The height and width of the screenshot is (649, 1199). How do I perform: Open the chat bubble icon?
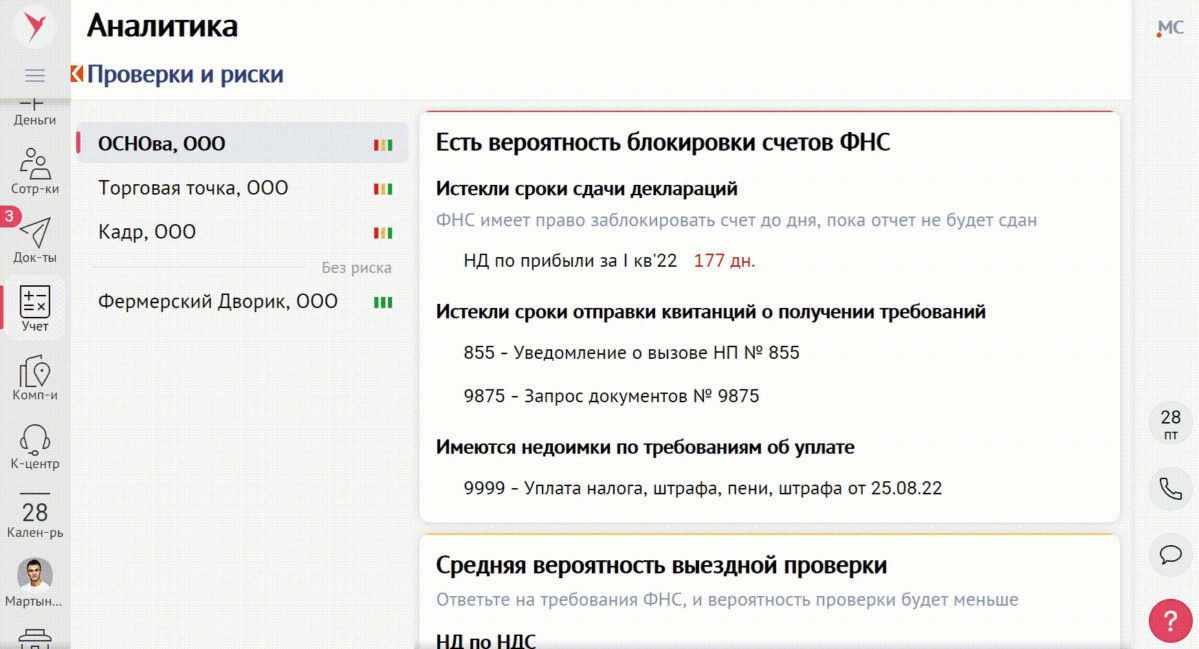point(1170,554)
